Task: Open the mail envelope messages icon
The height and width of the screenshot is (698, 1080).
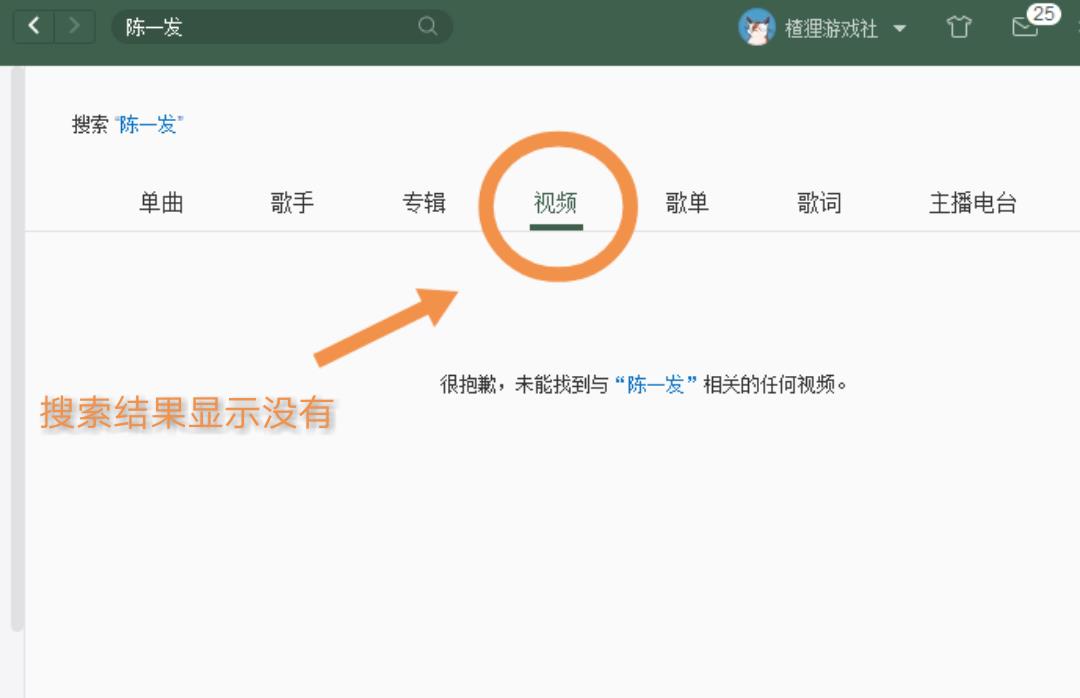Action: 1024,29
